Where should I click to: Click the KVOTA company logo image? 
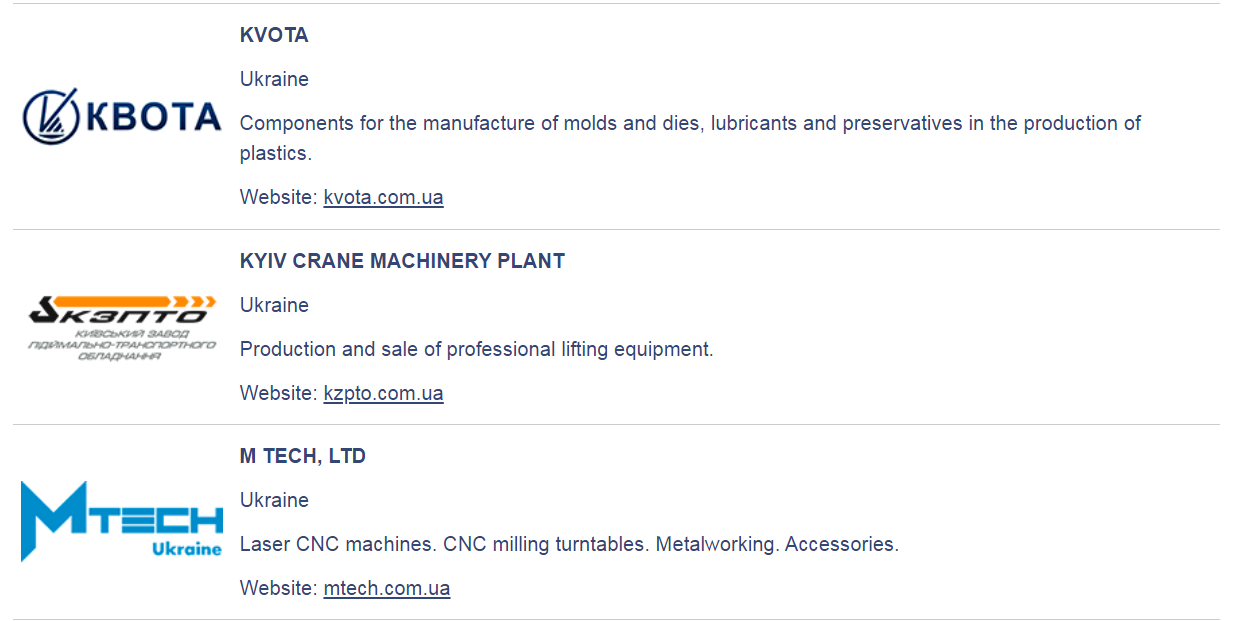point(121,116)
